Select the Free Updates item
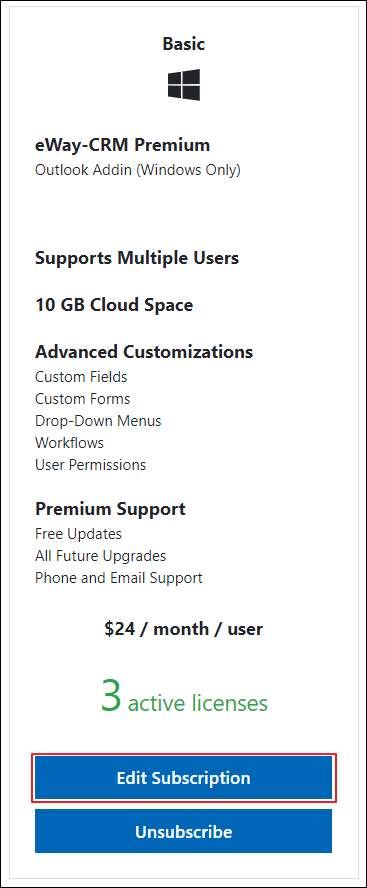The image size is (367, 888). click(78, 534)
